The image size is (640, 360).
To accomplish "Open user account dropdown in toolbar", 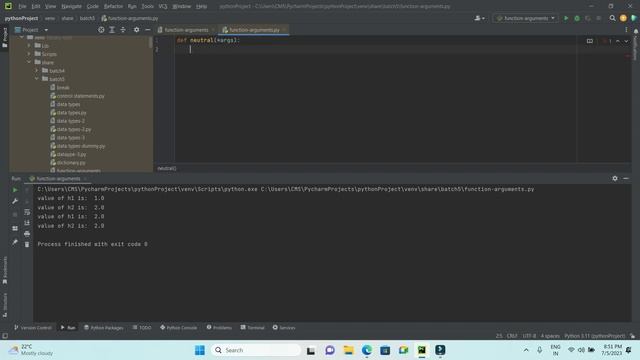I will 480,18.
